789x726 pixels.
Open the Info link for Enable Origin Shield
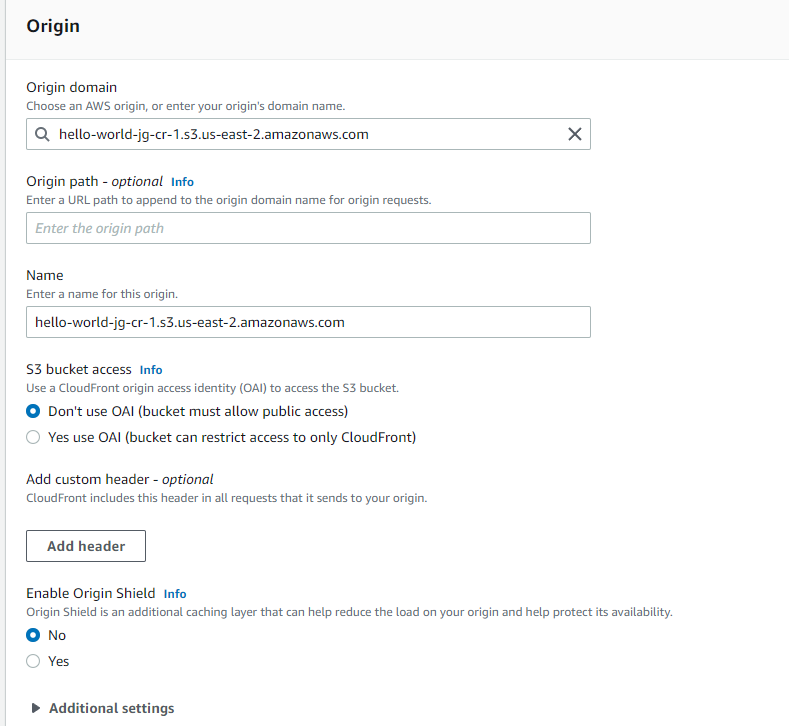click(175, 594)
